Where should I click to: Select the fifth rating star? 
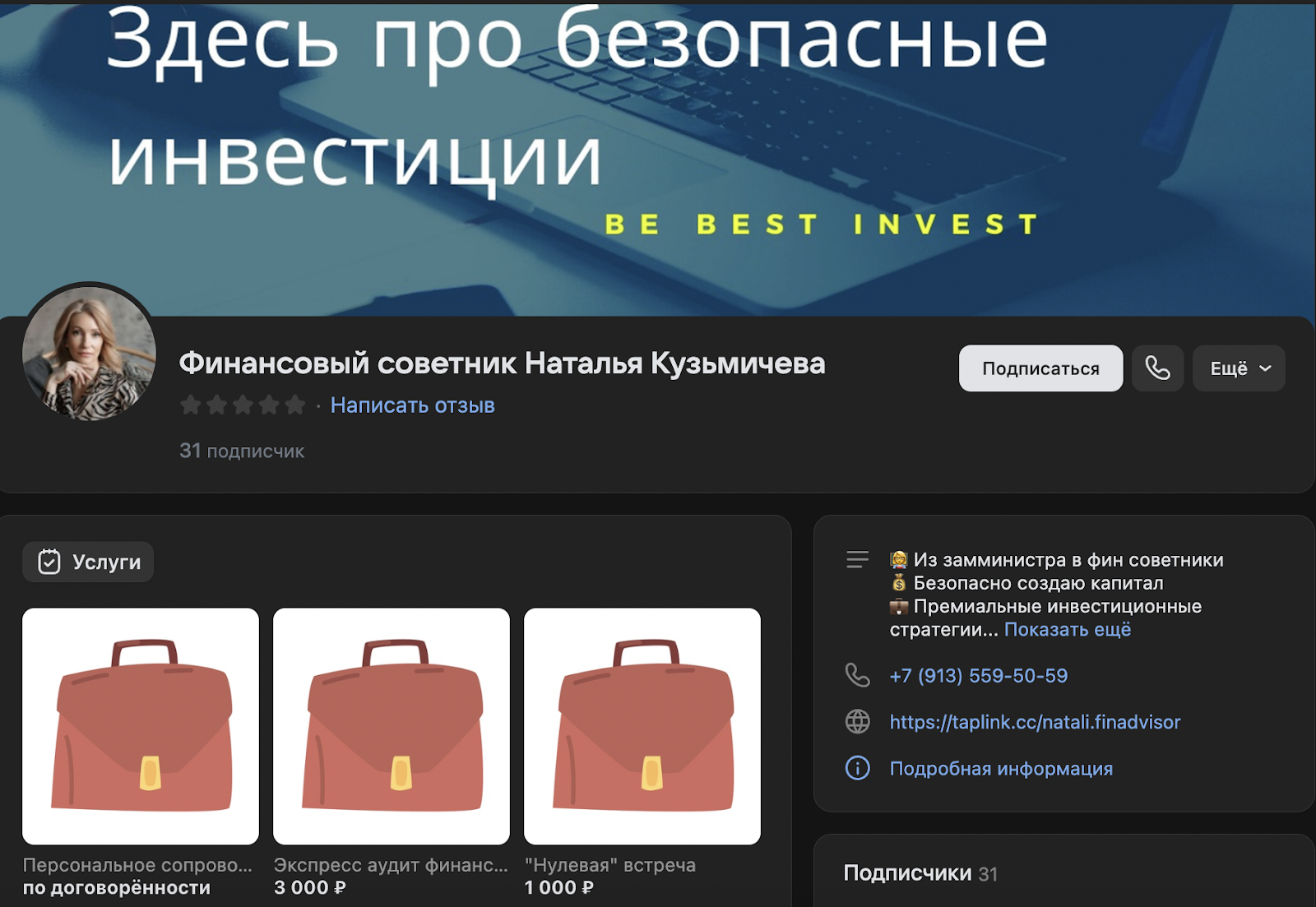tap(295, 405)
